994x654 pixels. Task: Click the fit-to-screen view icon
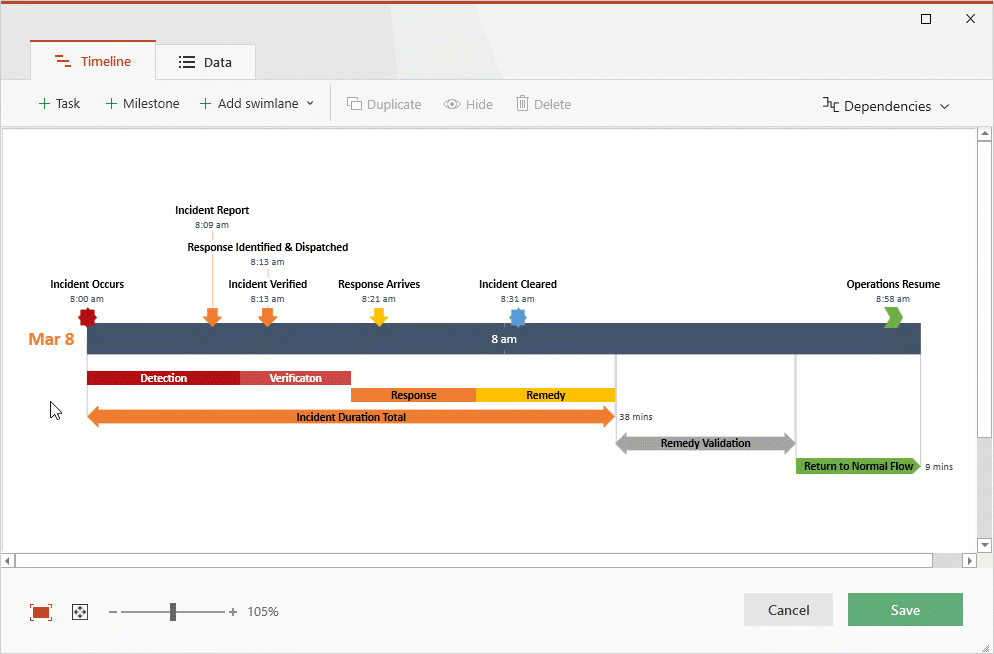click(x=40, y=612)
